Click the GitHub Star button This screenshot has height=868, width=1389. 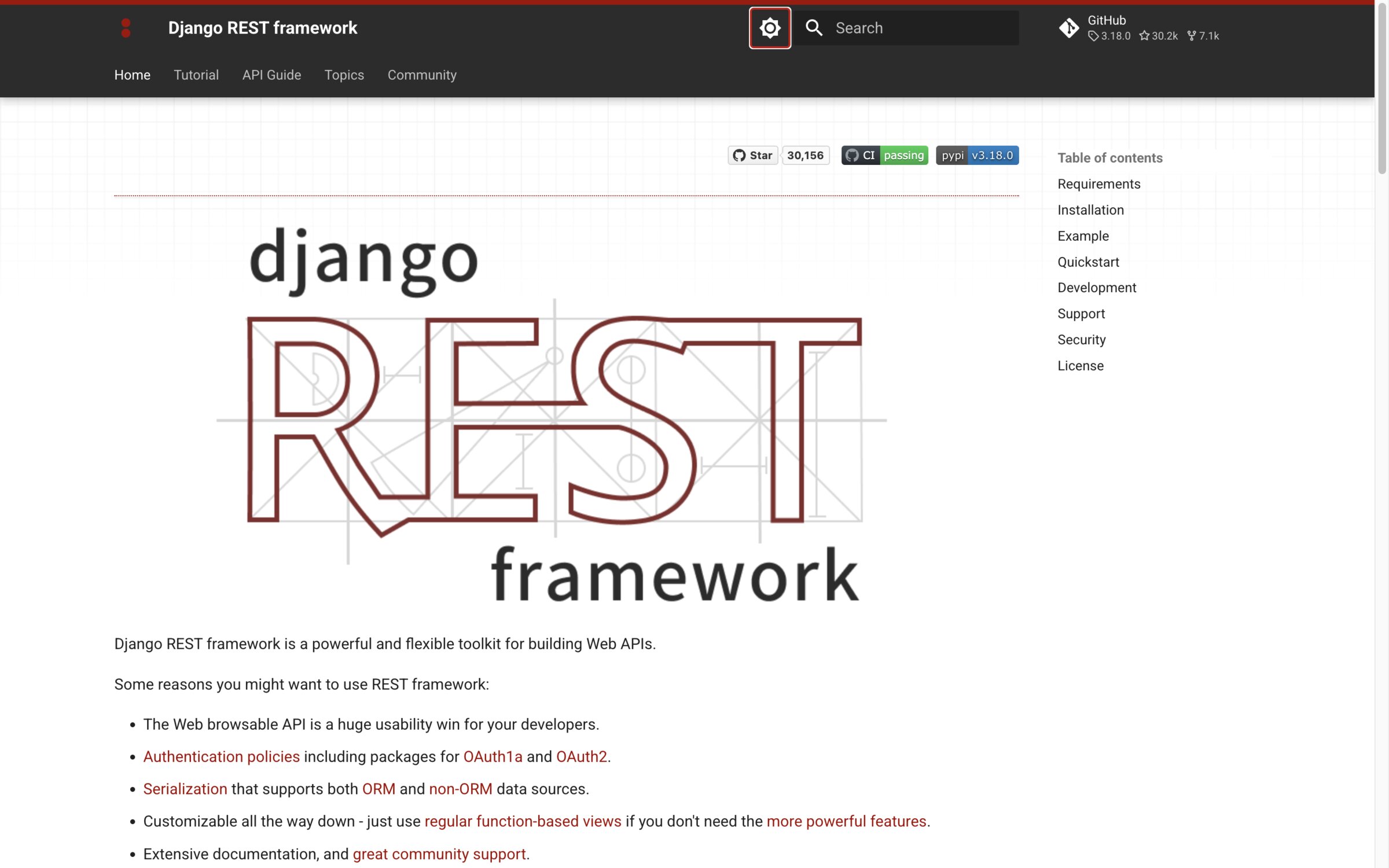[752, 155]
